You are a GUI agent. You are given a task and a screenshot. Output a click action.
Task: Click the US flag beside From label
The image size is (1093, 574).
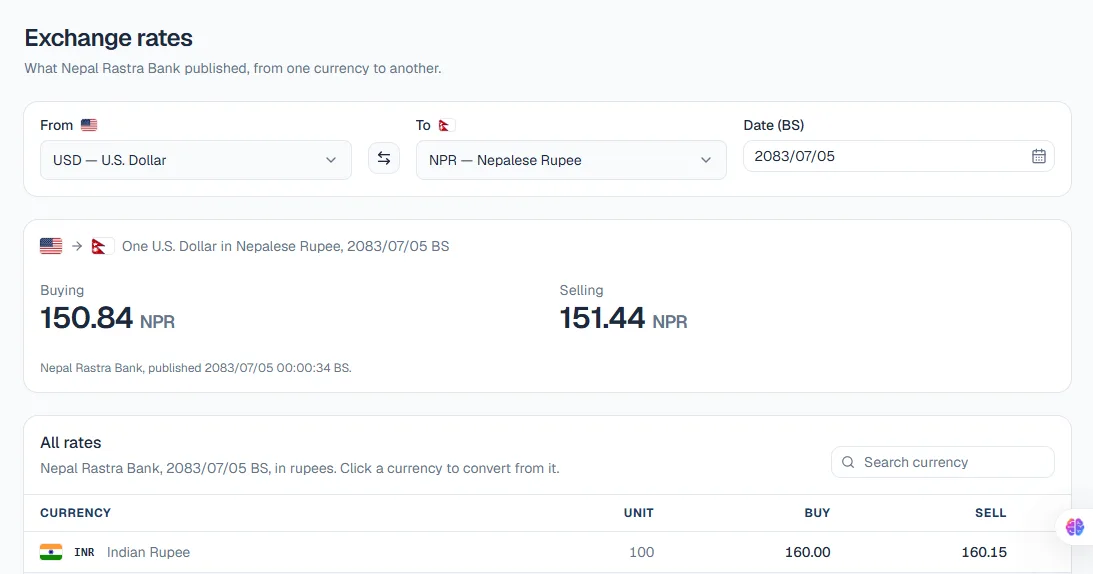coord(89,125)
